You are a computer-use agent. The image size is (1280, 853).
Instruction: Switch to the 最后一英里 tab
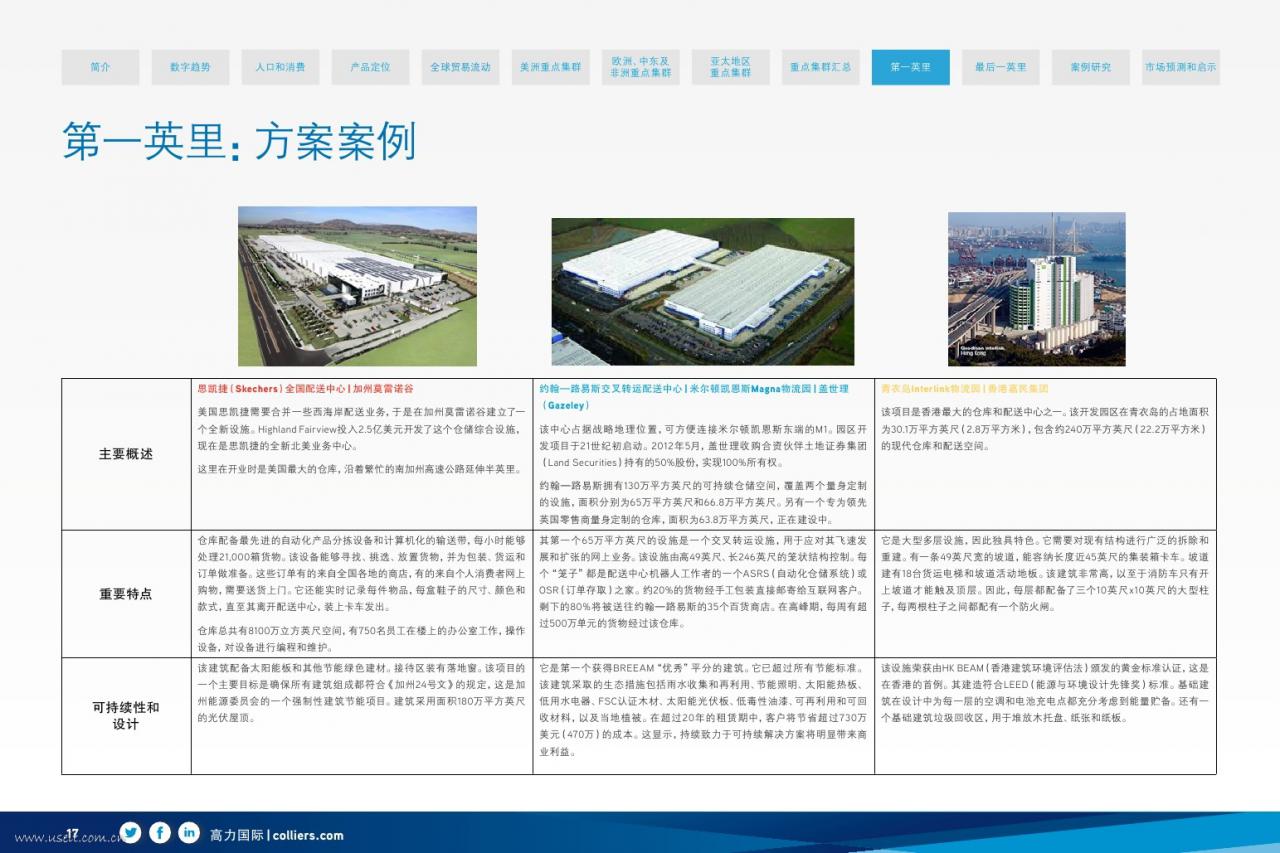point(1000,67)
